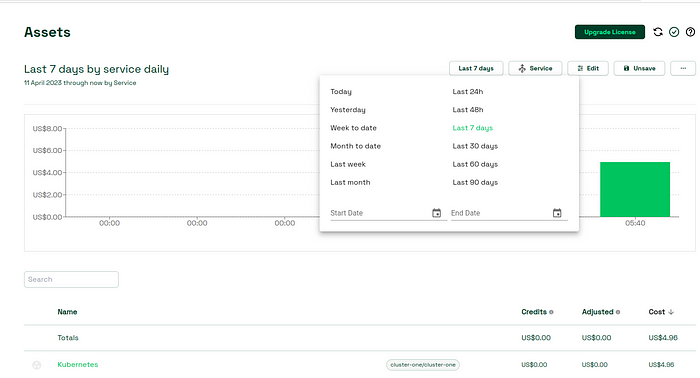
Task: Click the Kubernetes row icon
Action: [37, 365]
